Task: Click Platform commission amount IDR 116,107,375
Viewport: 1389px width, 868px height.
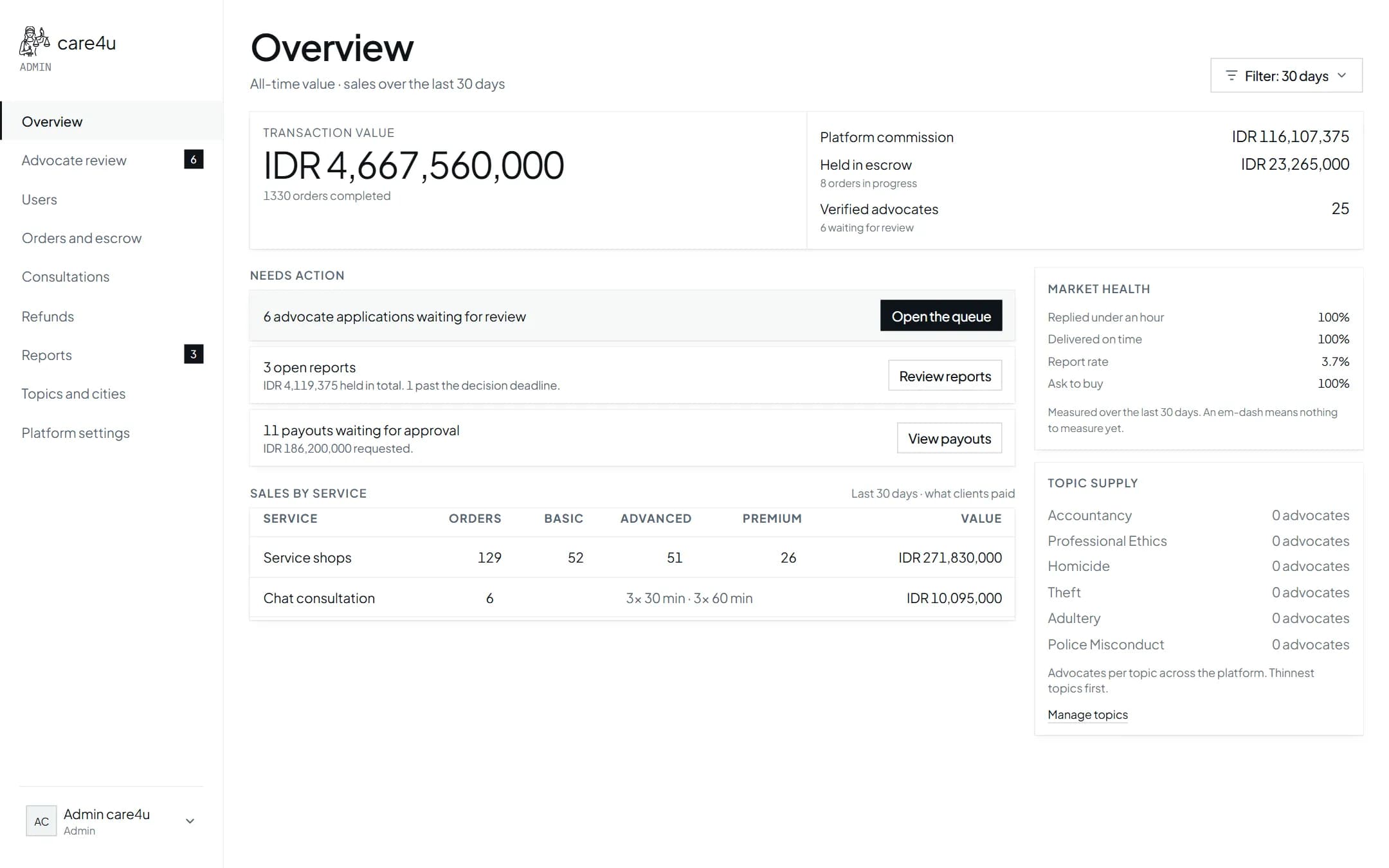Action: (x=1291, y=136)
